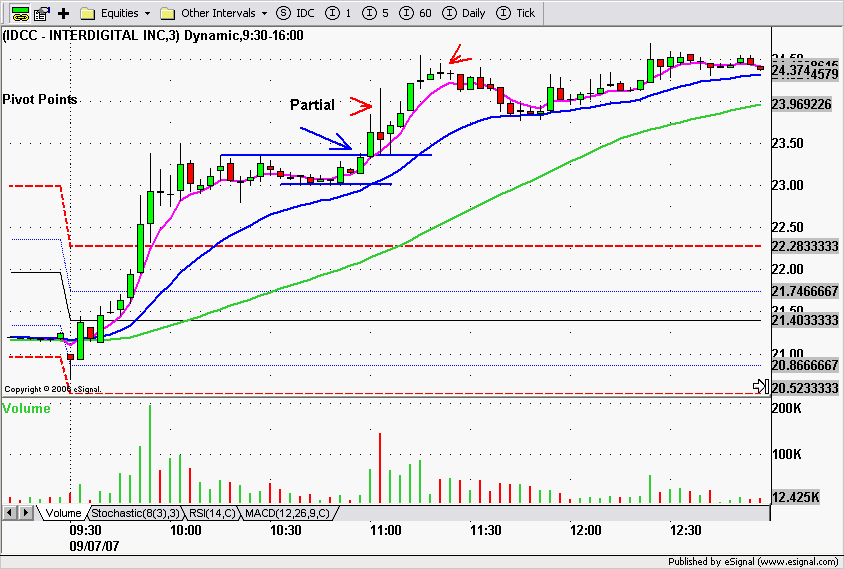The width and height of the screenshot is (844, 569).
Task: Click the scroll-to-latest arrow icon on price axis
Action: 761,386
